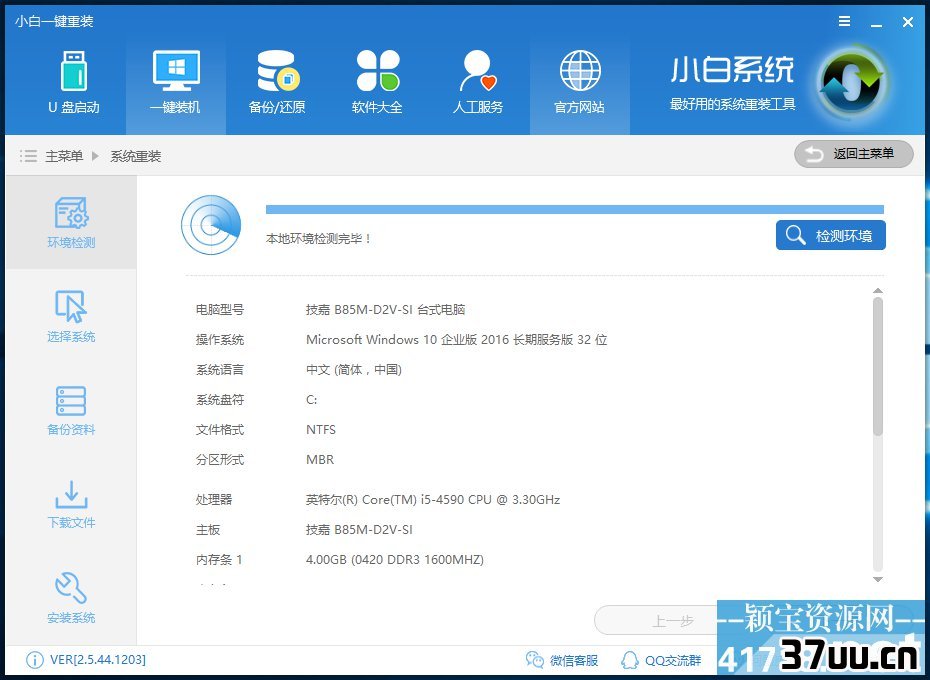Open the hamburger menu in title bar
The height and width of the screenshot is (680, 930).
[845, 21]
